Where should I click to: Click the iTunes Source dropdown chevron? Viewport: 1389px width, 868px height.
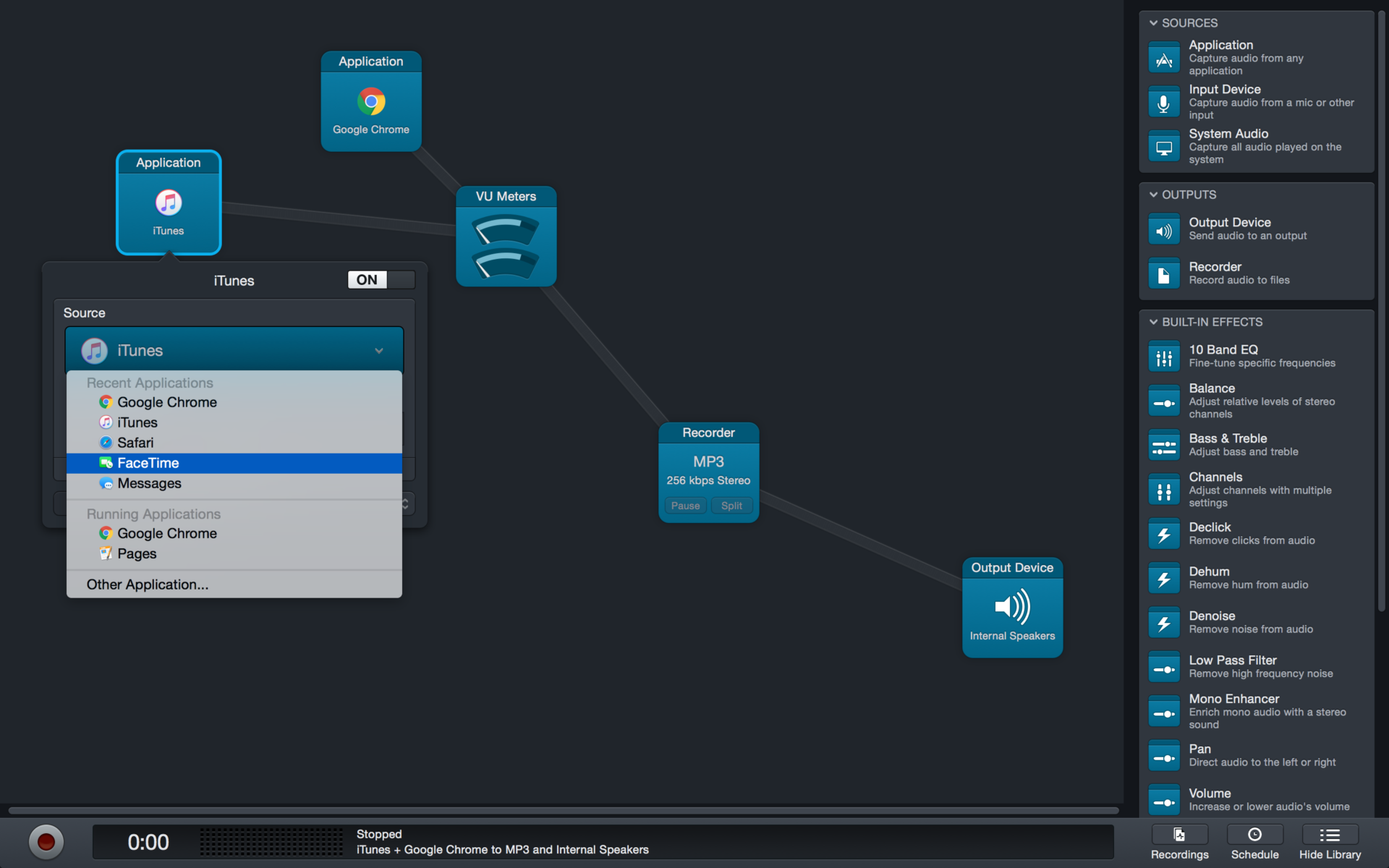(x=378, y=351)
